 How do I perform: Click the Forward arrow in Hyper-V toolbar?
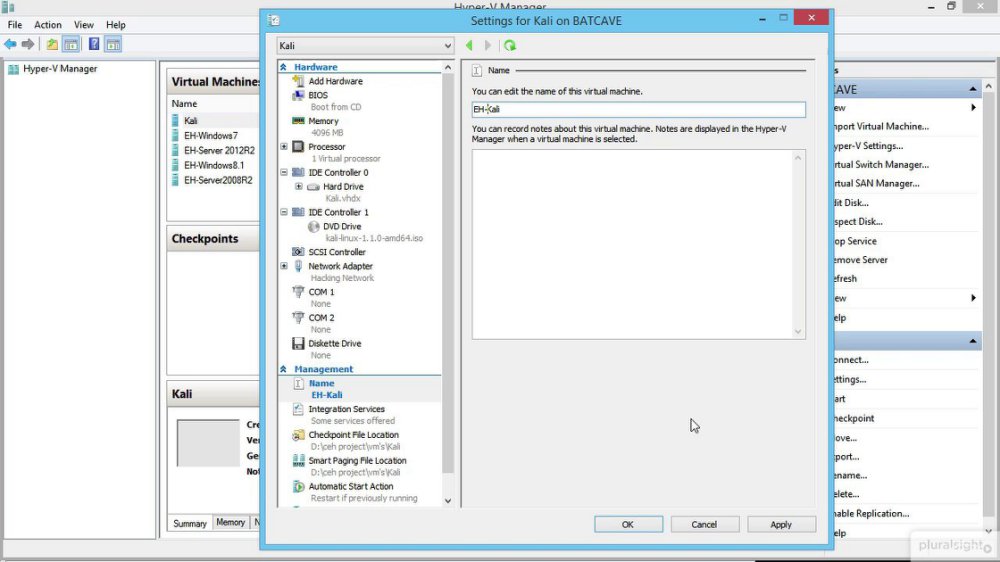click(x=27, y=44)
